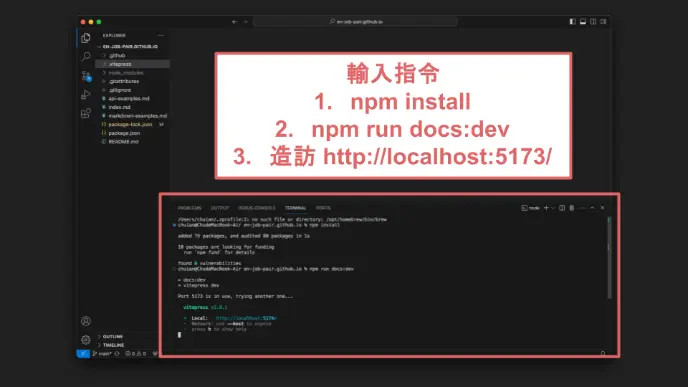Open the Extensions view in activity bar
Image resolution: width=688 pixels, height=387 pixels.
pyautogui.click(x=86, y=114)
